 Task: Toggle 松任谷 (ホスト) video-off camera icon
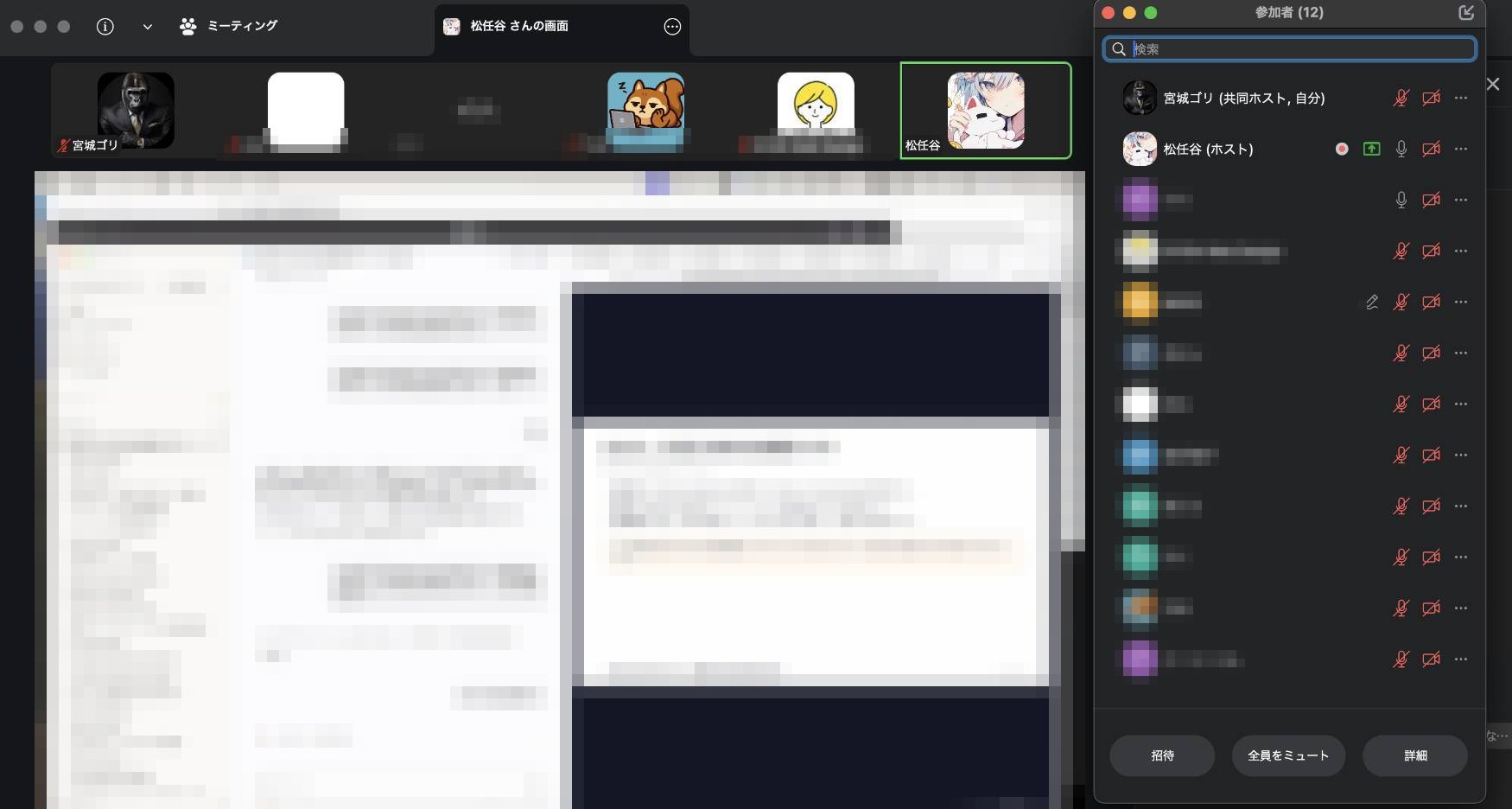coord(1432,149)
